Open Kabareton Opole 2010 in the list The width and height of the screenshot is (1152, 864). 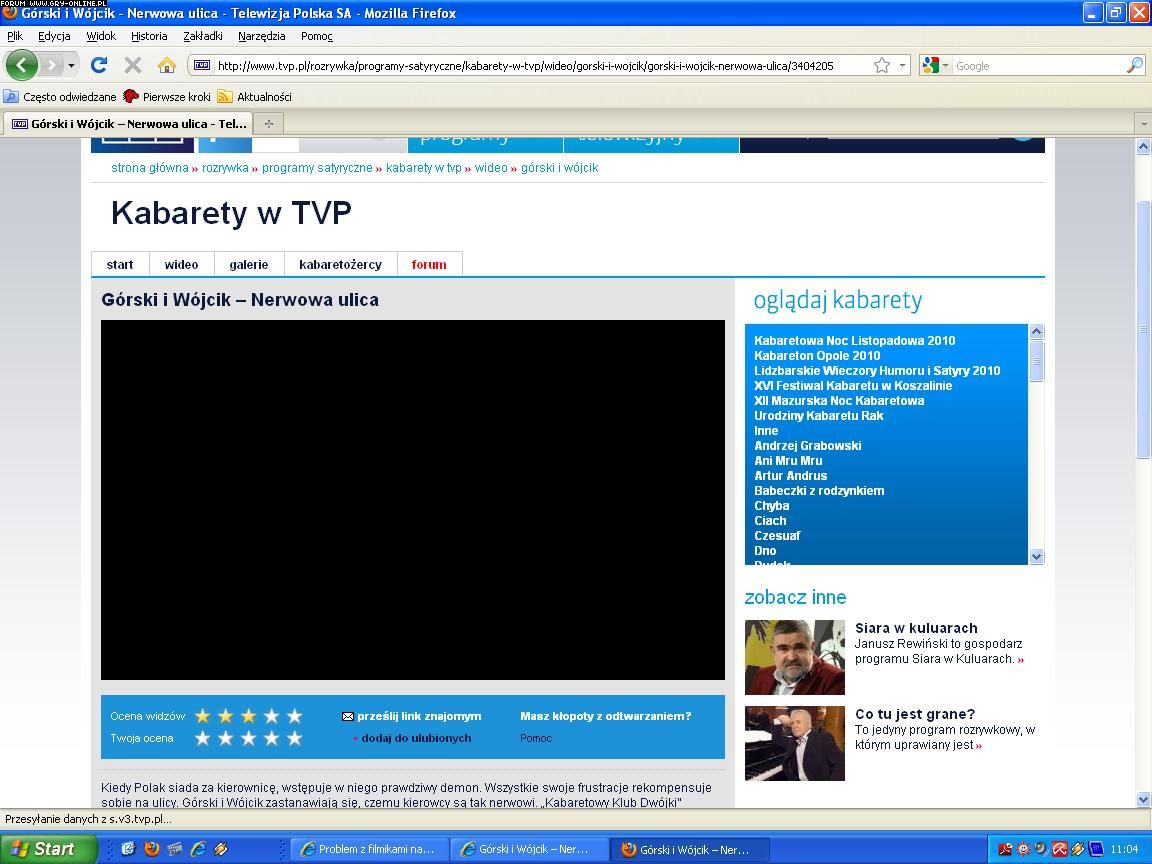(817, 356)
